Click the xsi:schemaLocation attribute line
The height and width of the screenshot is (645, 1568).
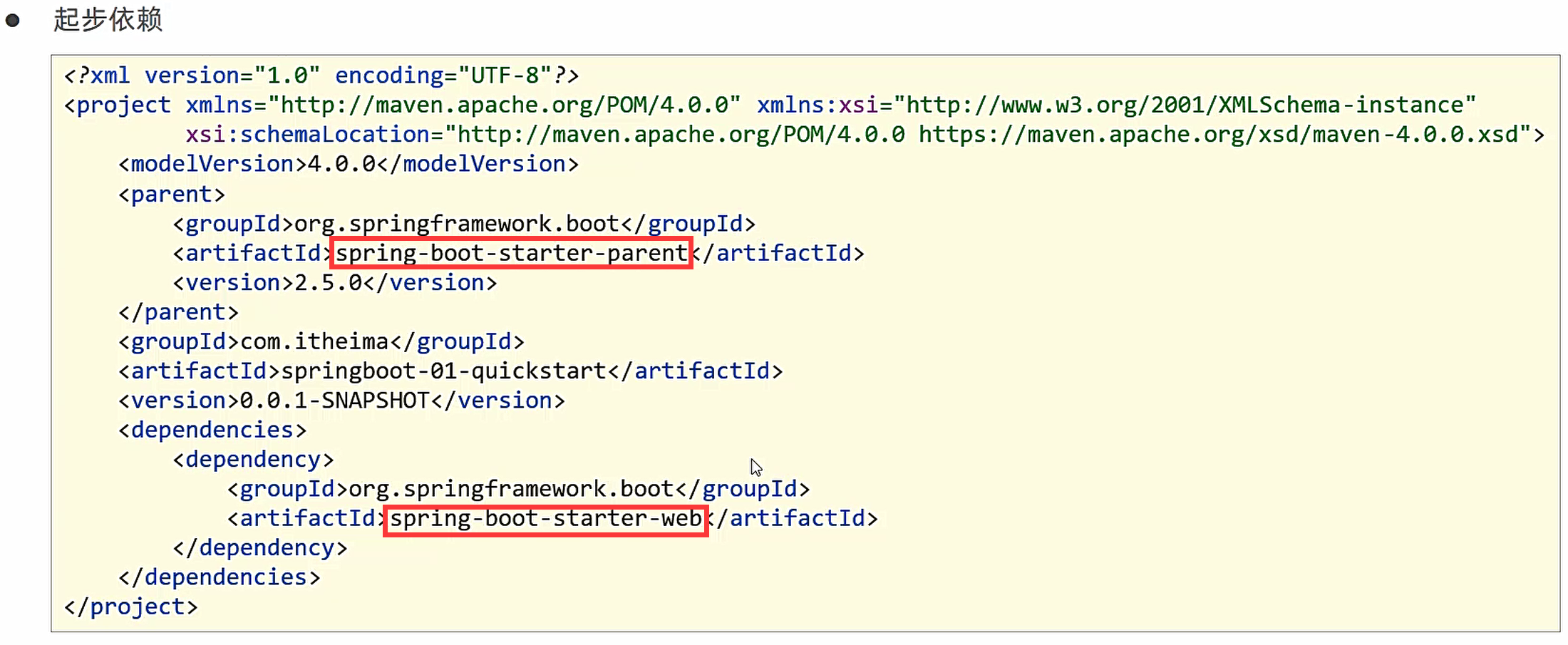865,135
